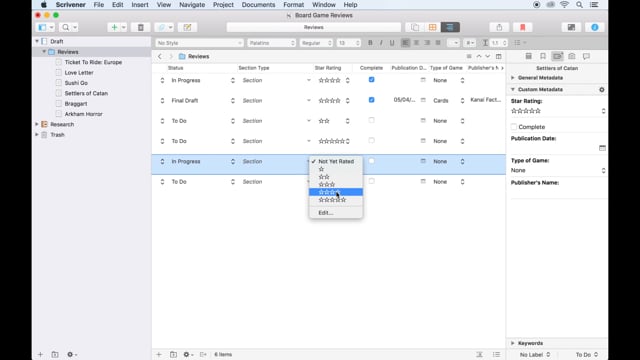Open publication date calendar in Inspector
The height and width of the screenshot is (360, 640).
pos(602,148)
